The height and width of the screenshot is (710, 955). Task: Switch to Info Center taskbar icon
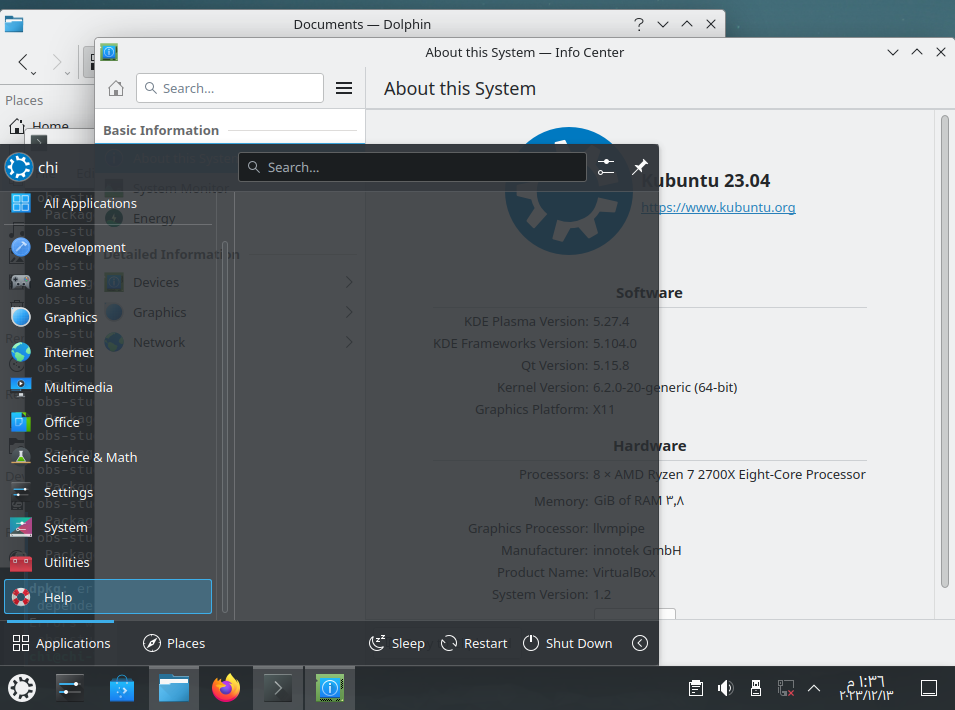pyautogui.click(x=329, y=688)
